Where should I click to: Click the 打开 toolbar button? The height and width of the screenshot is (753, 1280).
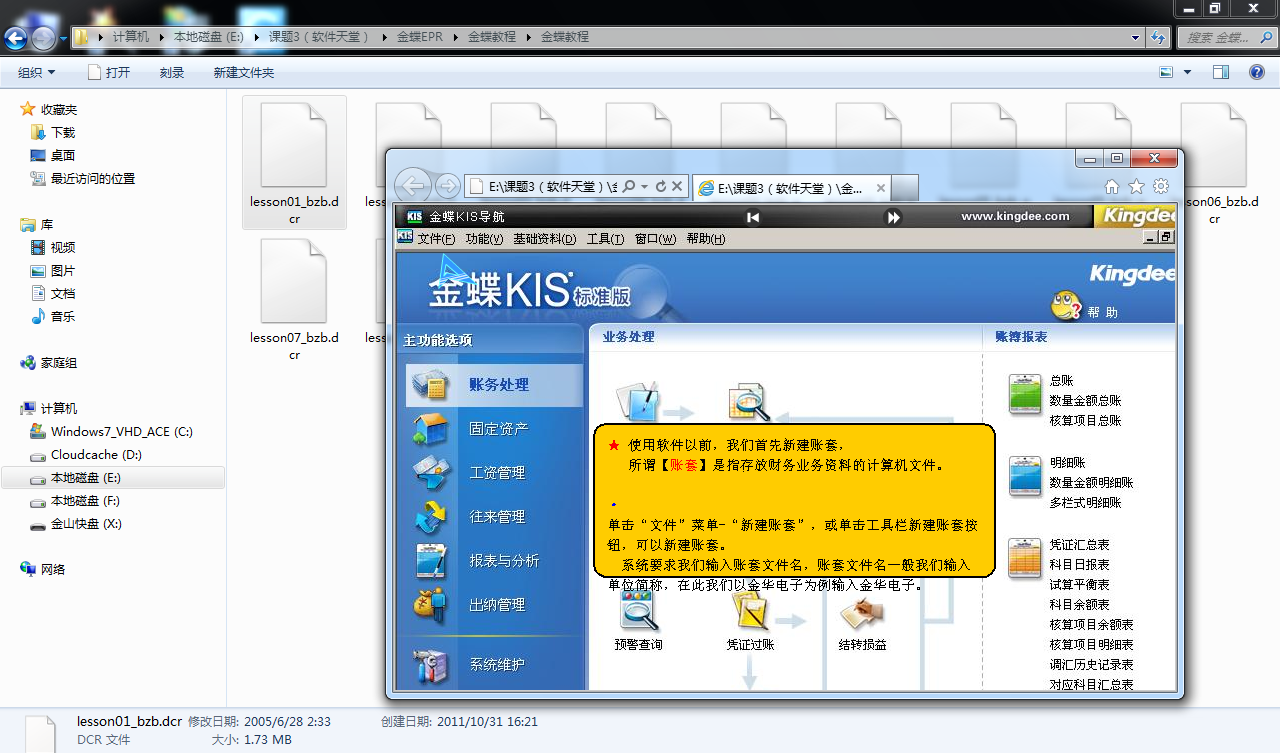[109, 72]
